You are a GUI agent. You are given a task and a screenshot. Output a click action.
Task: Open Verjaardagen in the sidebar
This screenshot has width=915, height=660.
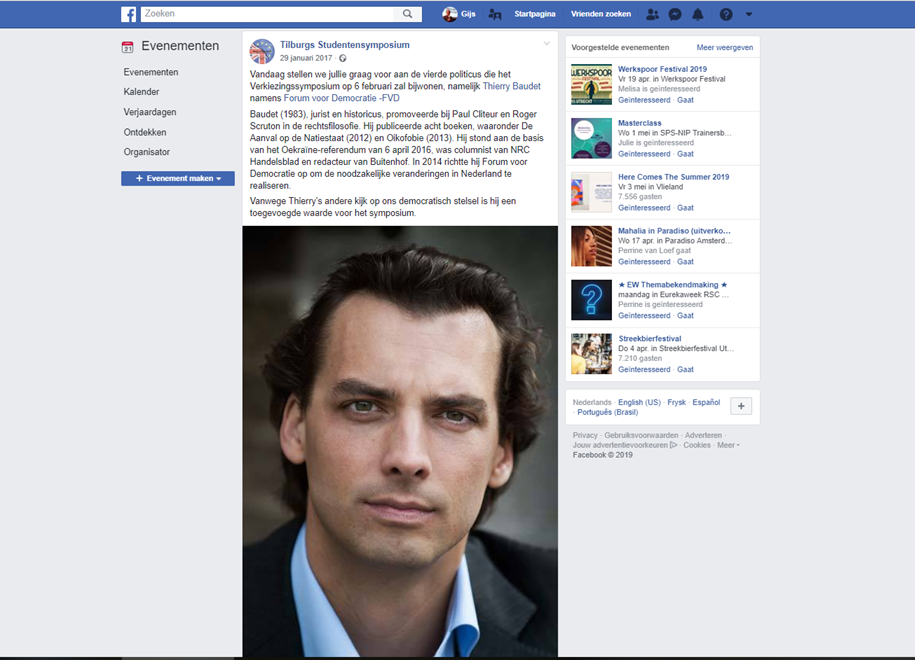(x=148, y=112)
